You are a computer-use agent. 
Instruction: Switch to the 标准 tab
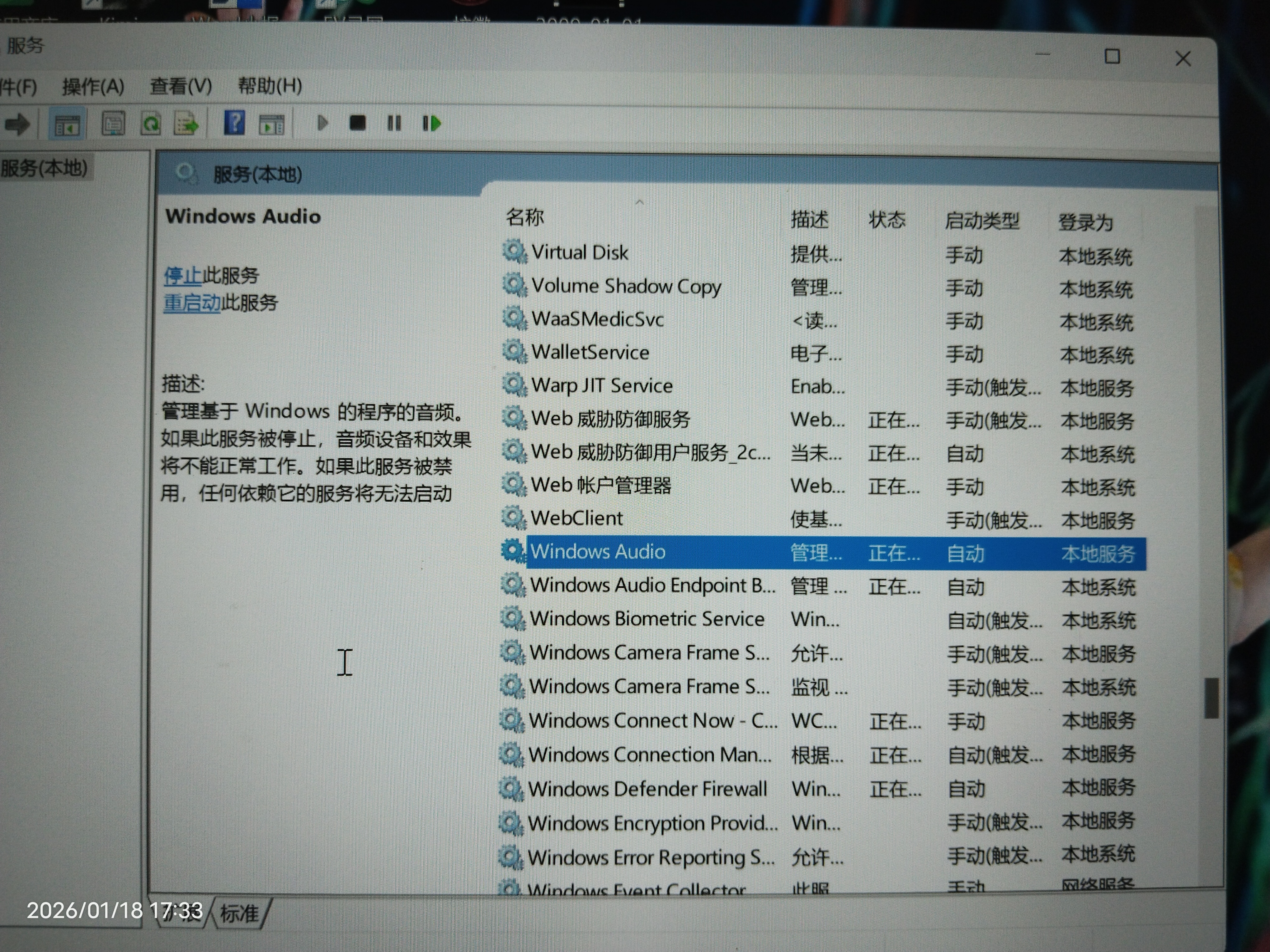pos(239,913)
